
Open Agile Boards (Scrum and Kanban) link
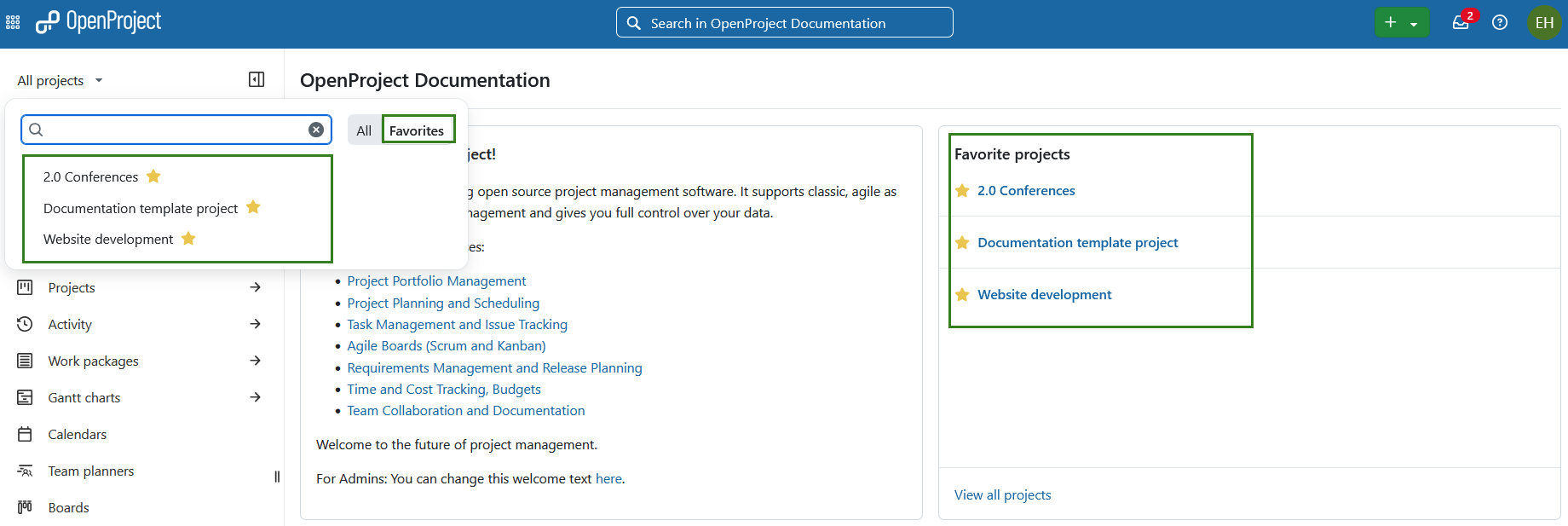pyautogui.click(x=447, y=345)
